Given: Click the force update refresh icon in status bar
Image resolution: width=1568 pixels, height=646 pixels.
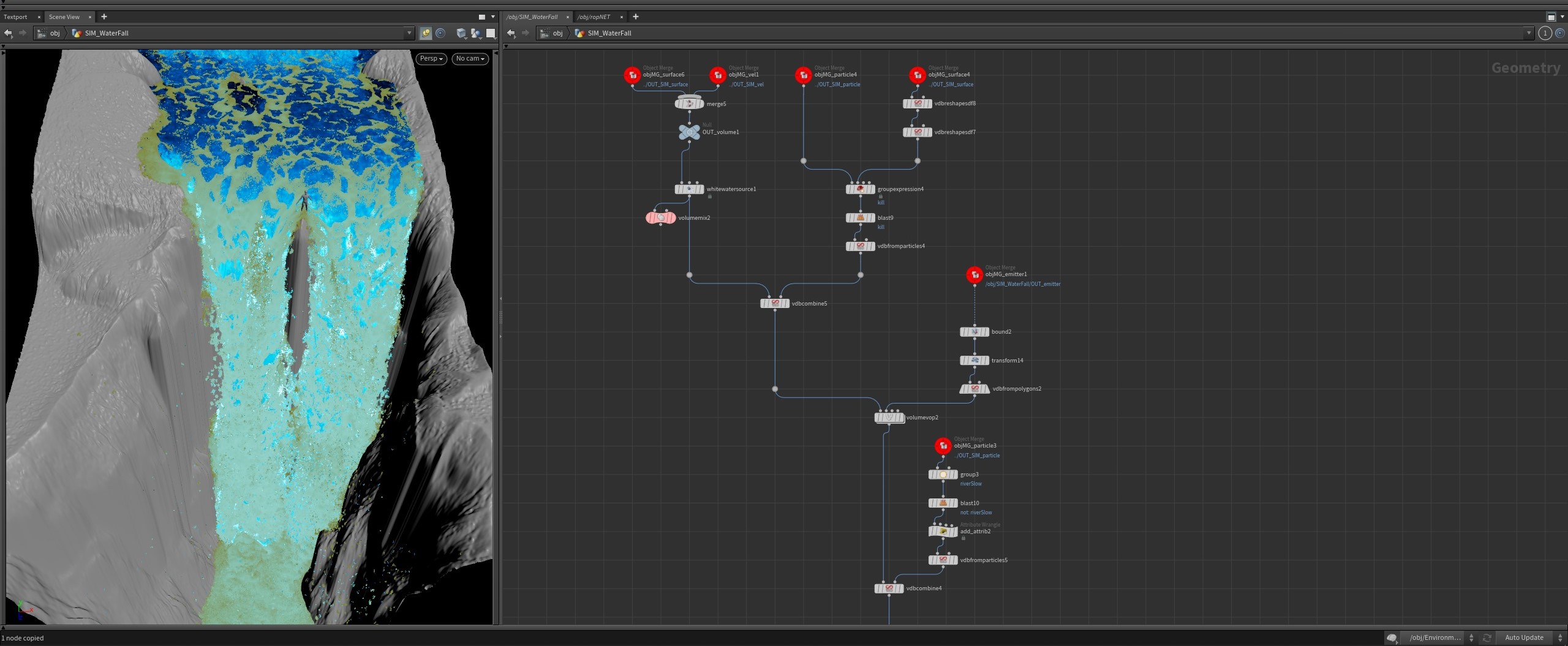Looking at the screenshot, I should (1487, 638).
